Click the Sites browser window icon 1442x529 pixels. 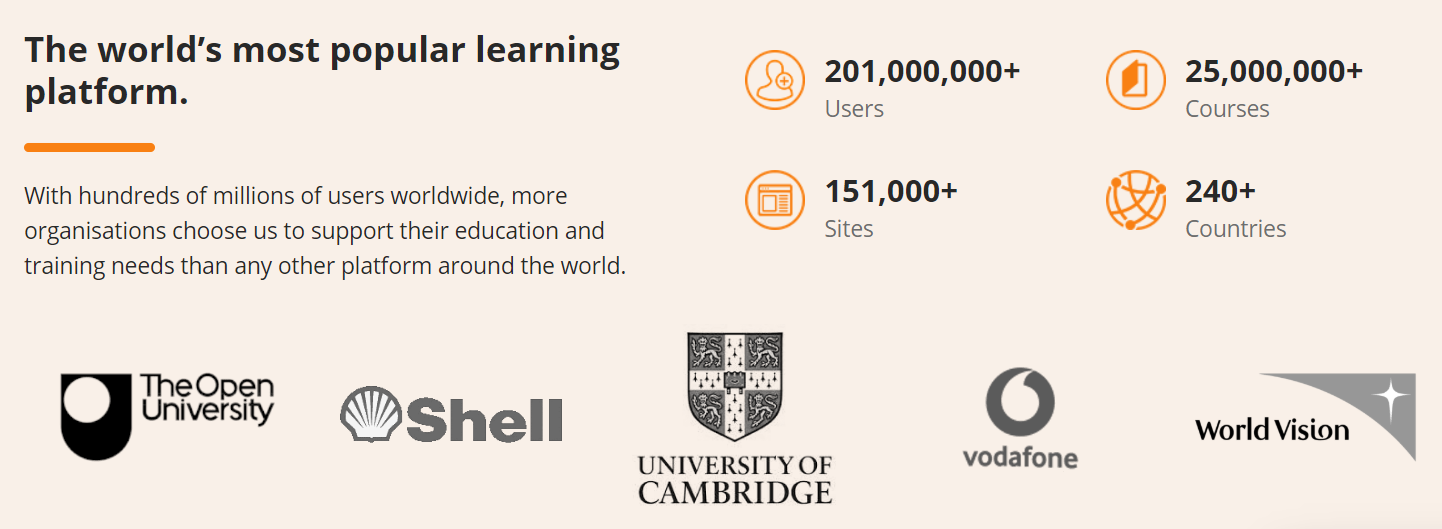coord(775,200)
